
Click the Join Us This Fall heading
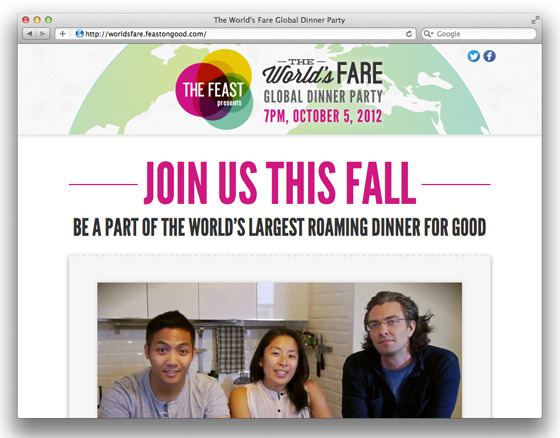(280, 183)
